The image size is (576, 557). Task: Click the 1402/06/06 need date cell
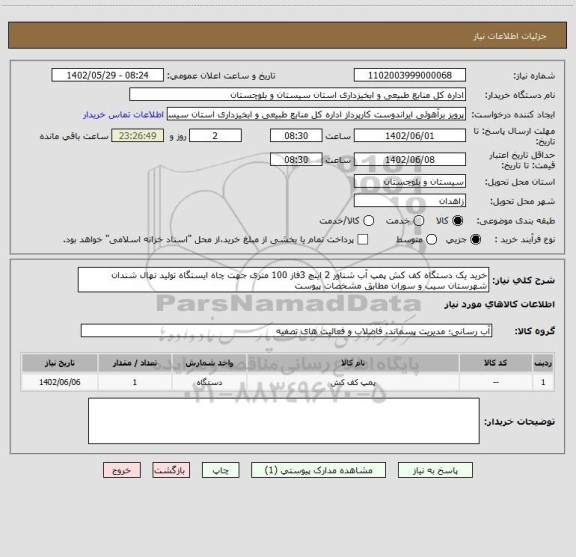60,382
